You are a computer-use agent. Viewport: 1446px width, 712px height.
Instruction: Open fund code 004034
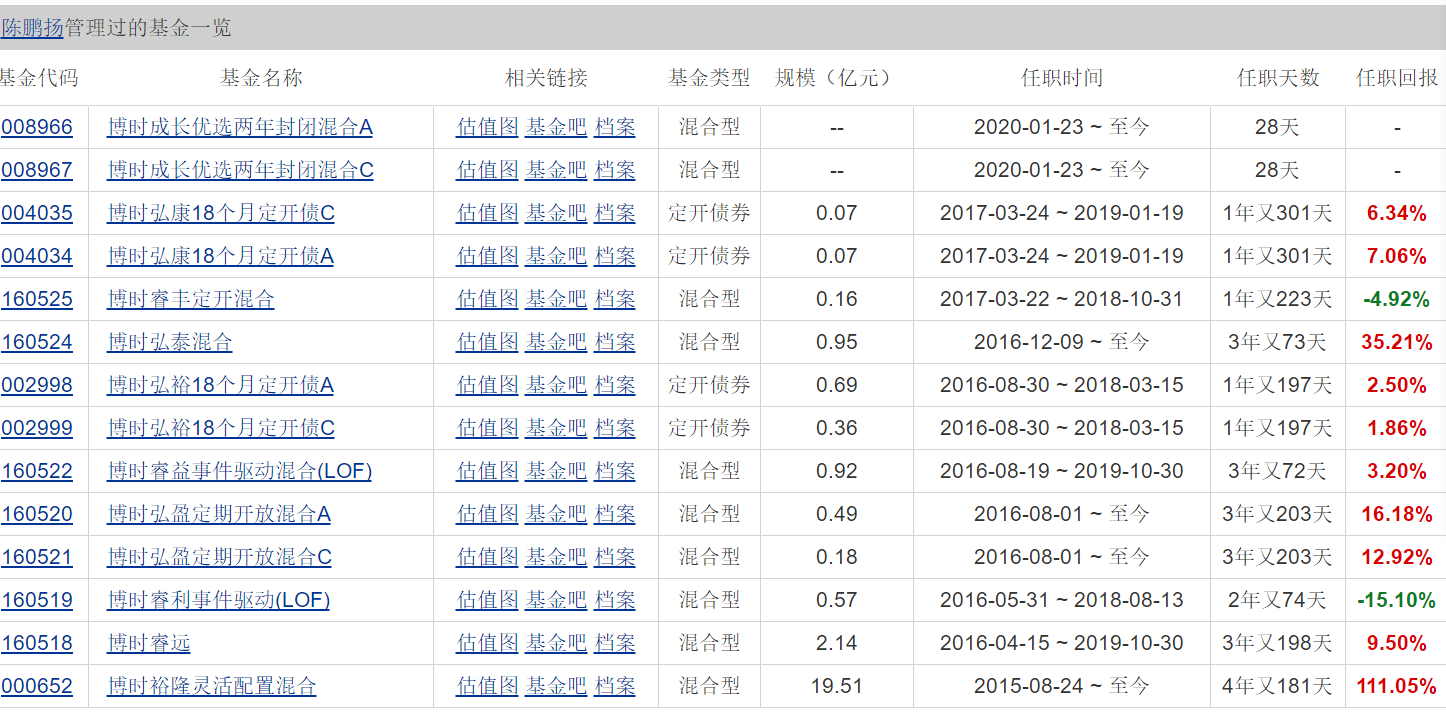pyautogui.click(x=37, y=256)
